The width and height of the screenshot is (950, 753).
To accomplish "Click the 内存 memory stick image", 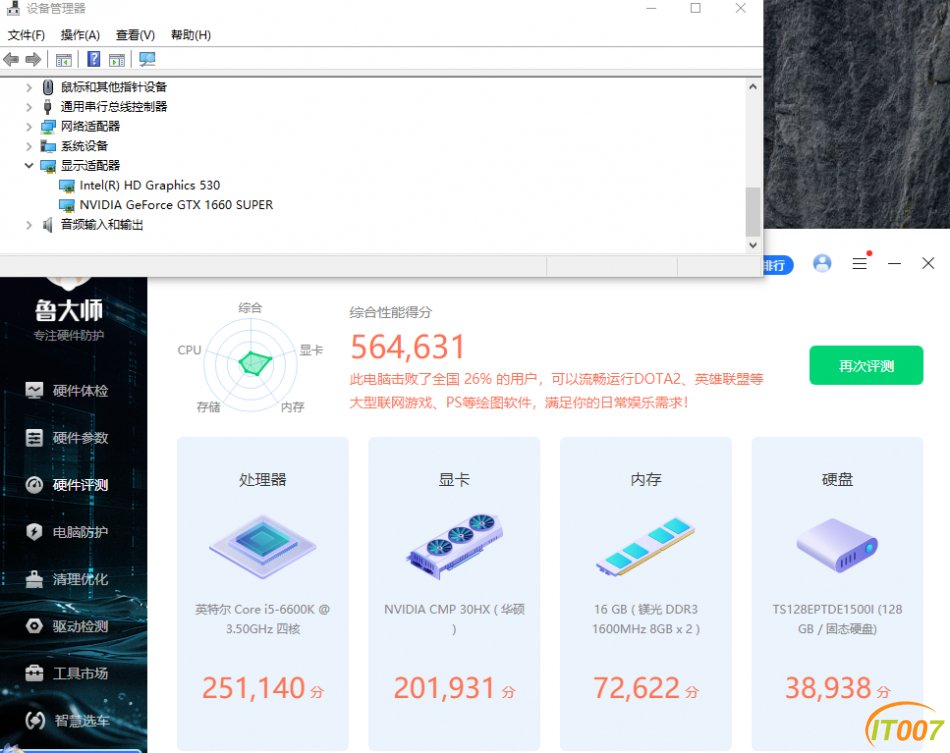I will (x=645, y=547).
